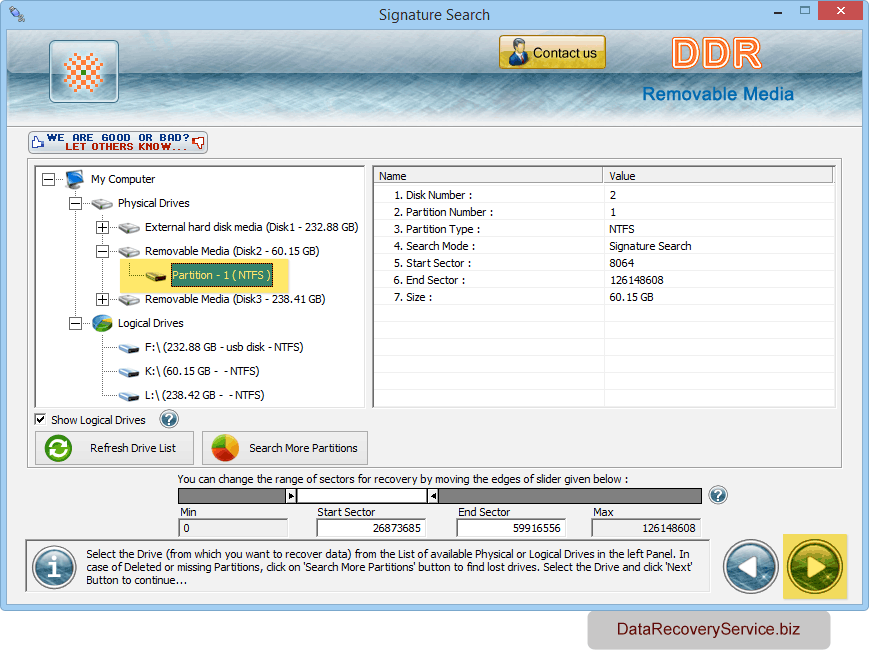Screen dimensions: 869x650
Task: Click the Max sector field
Action: [646, 528]
